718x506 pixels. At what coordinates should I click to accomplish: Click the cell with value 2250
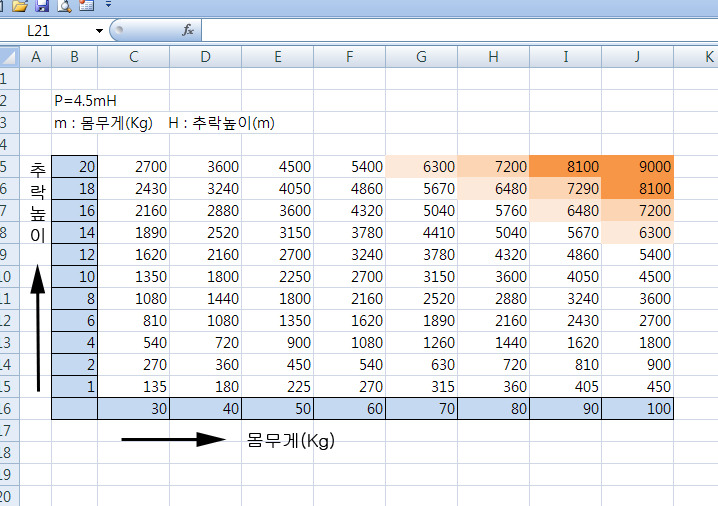[277, 277]
